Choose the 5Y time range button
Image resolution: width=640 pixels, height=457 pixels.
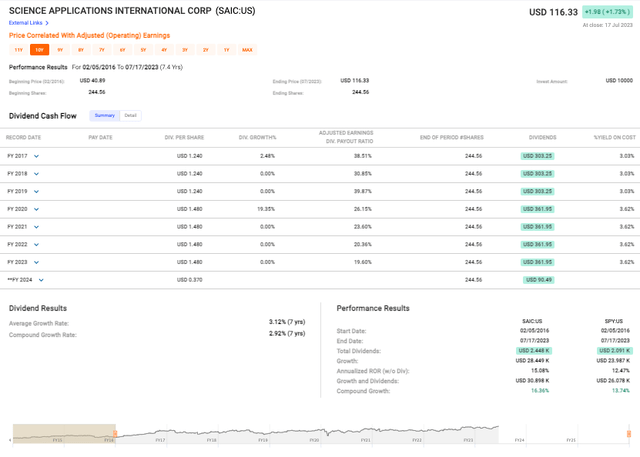tap(144, 50)
